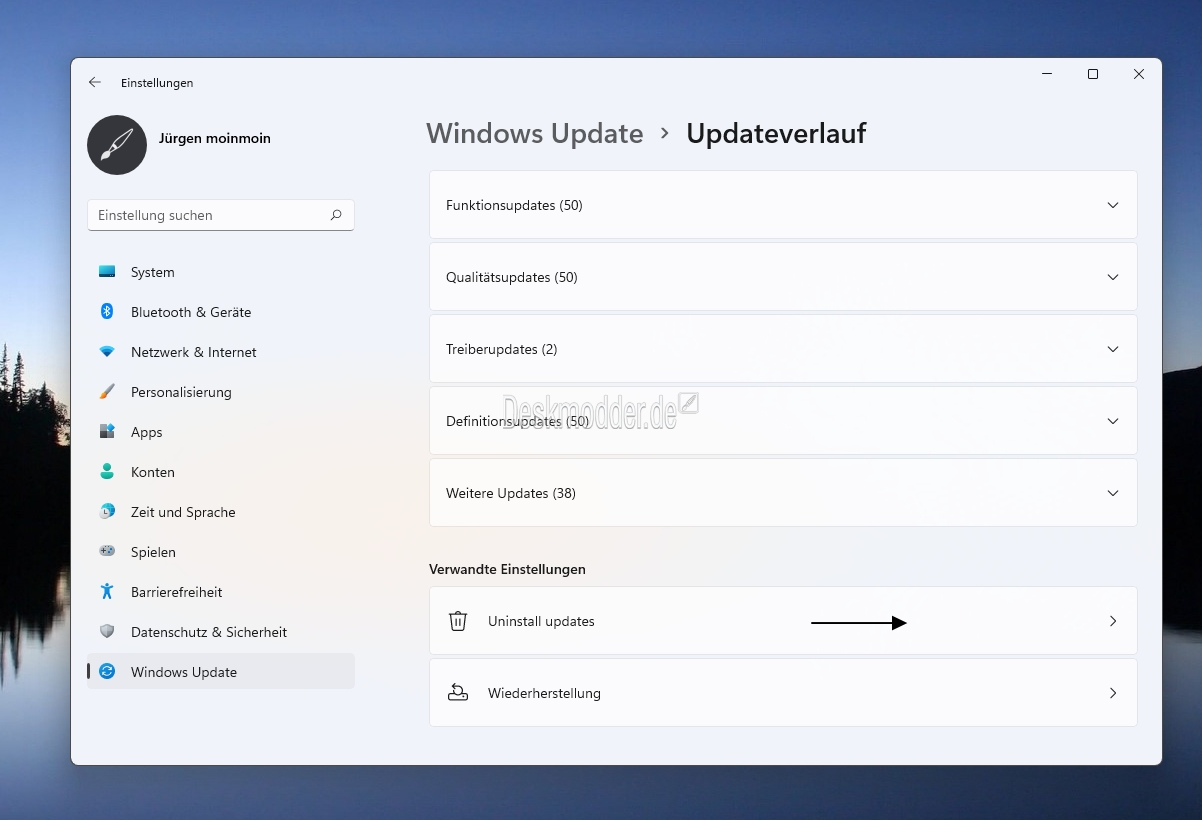
Task: Select Zeit und Sprache category
Action: coord(221,512)
